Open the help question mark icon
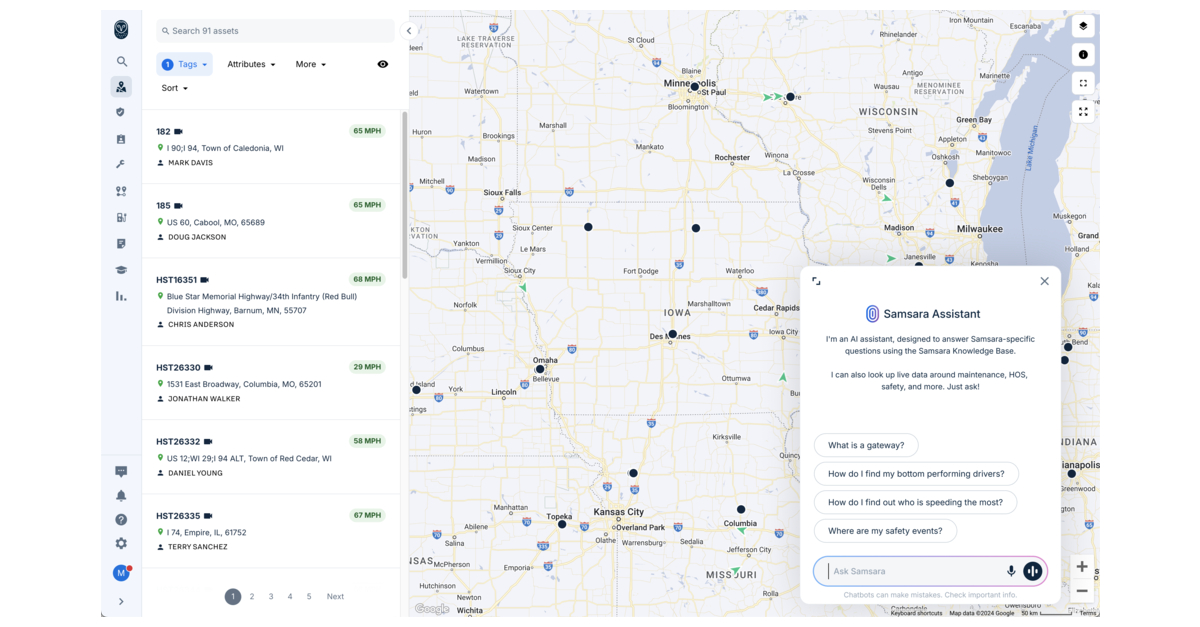The width and height of the screenshot is (1200, 627). 121,520
